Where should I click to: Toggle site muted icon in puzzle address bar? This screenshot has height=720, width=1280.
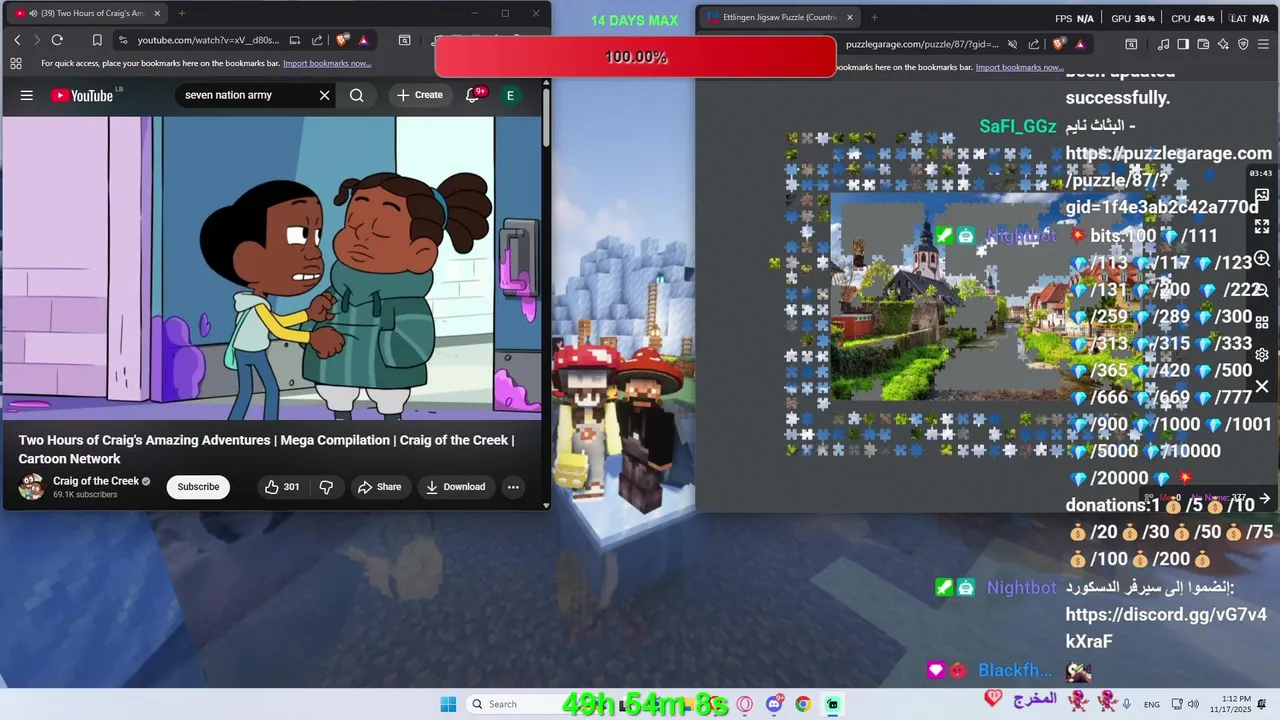[x=1012, y=44]
